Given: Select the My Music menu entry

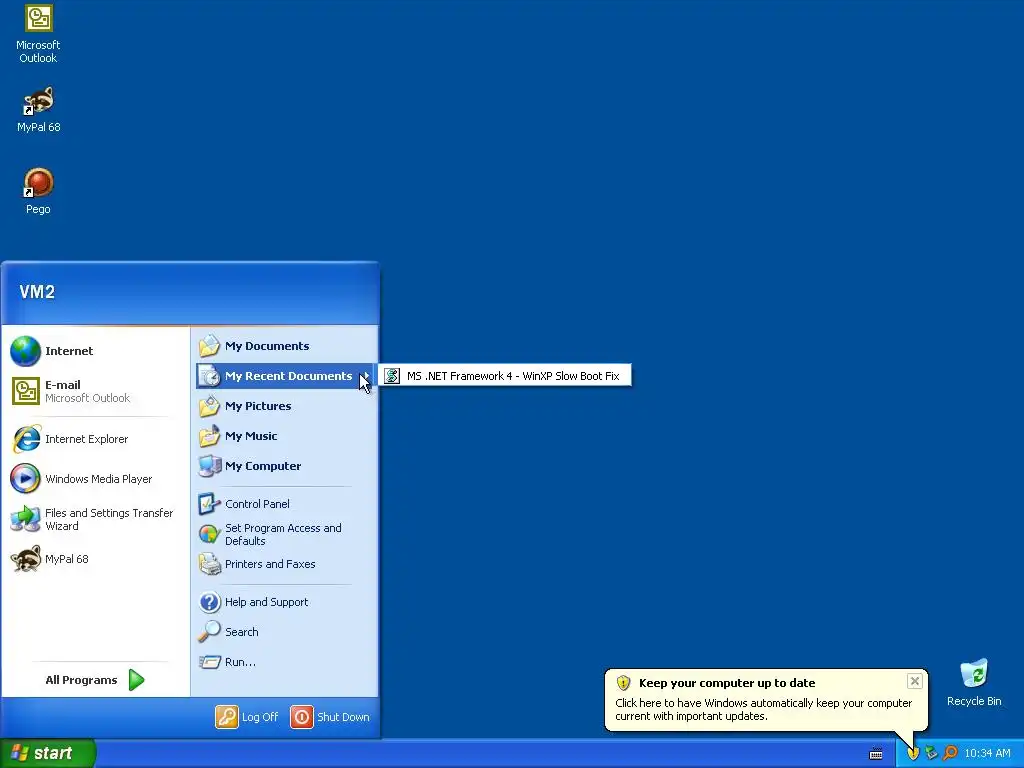Looking at the screenshot, I should (x=285, y=436).
